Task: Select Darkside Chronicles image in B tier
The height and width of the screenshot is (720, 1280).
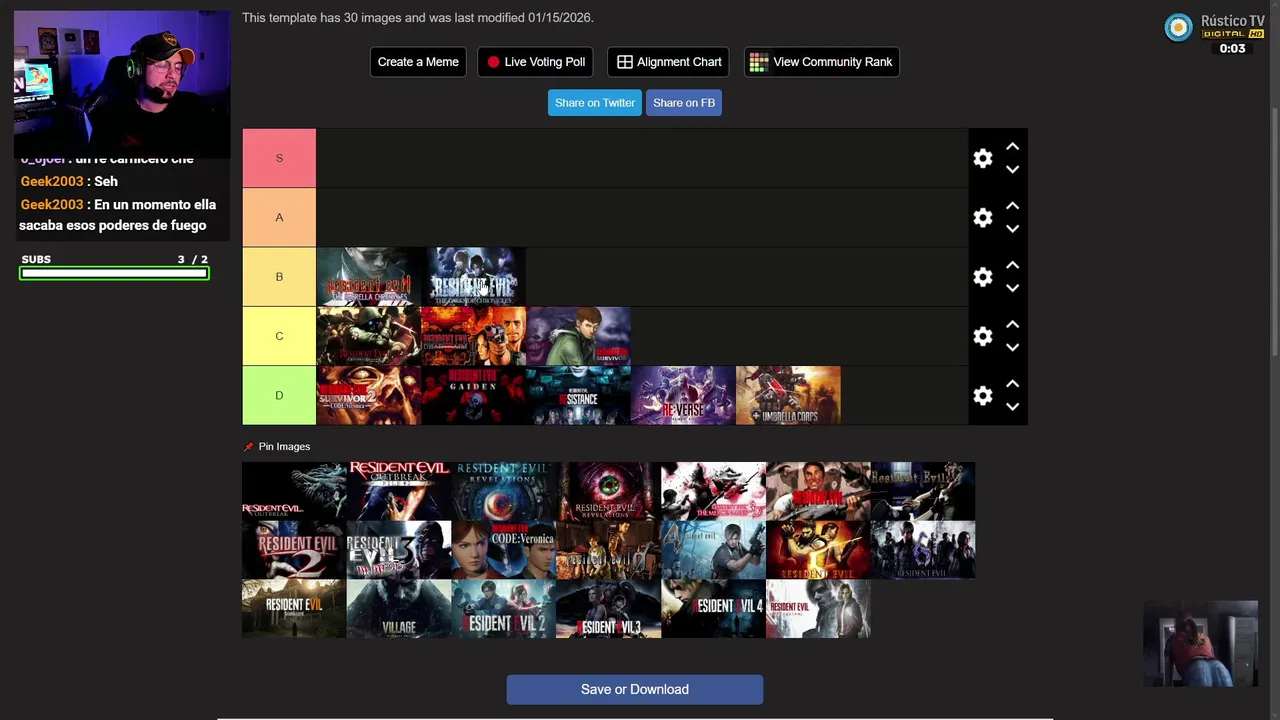Action: (x=474, y=276)
